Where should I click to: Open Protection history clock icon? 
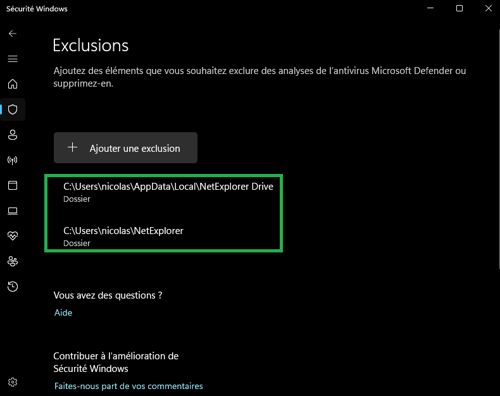click(x=13, y=287)
